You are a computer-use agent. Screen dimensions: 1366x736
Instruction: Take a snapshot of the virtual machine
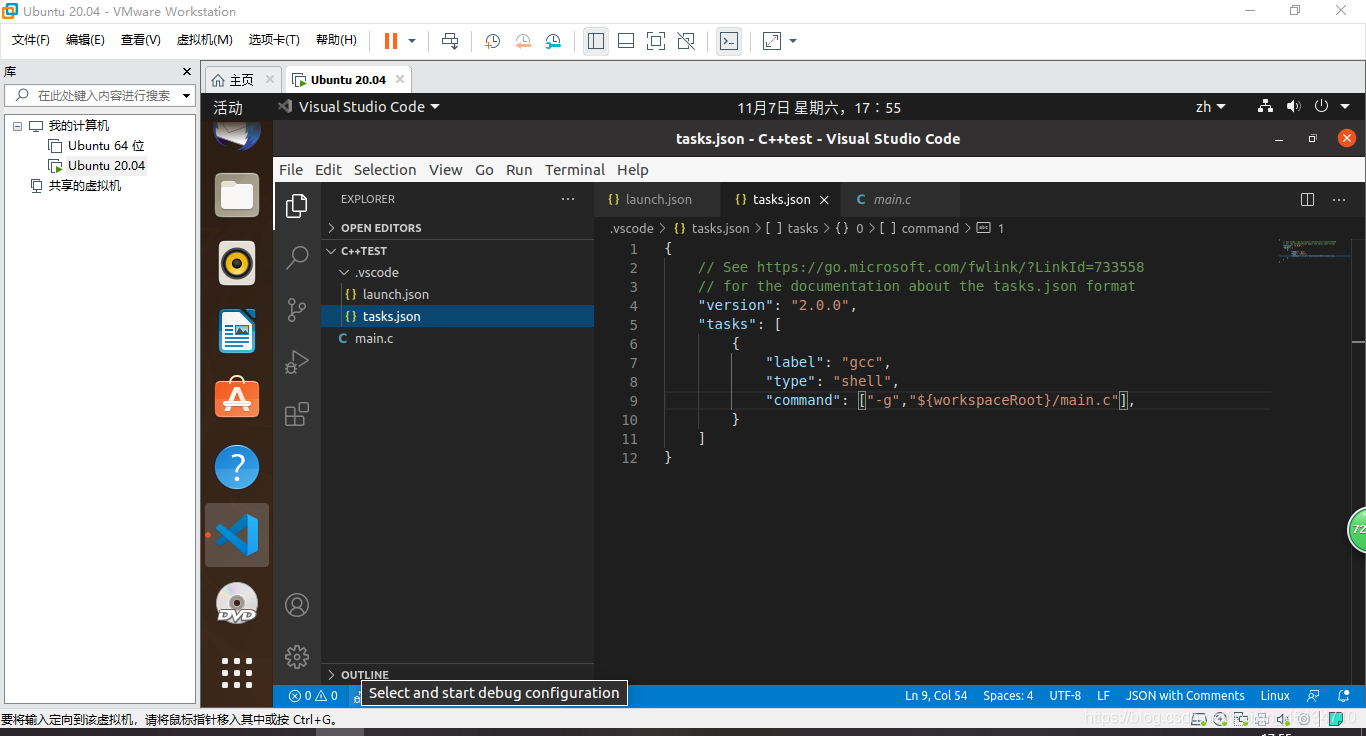click(493, 41)
